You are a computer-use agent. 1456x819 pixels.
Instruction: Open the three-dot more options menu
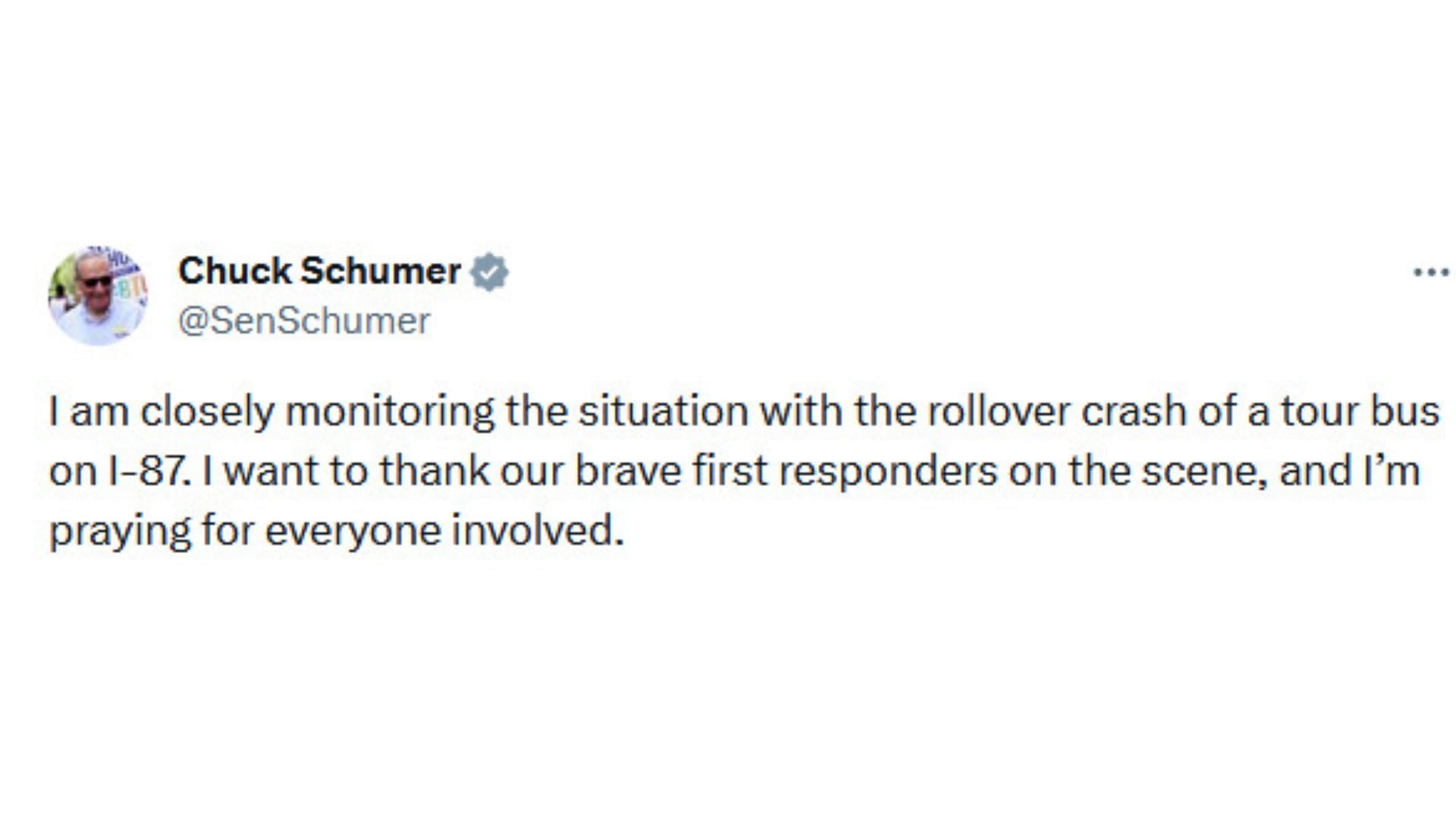click(1431, 272)
